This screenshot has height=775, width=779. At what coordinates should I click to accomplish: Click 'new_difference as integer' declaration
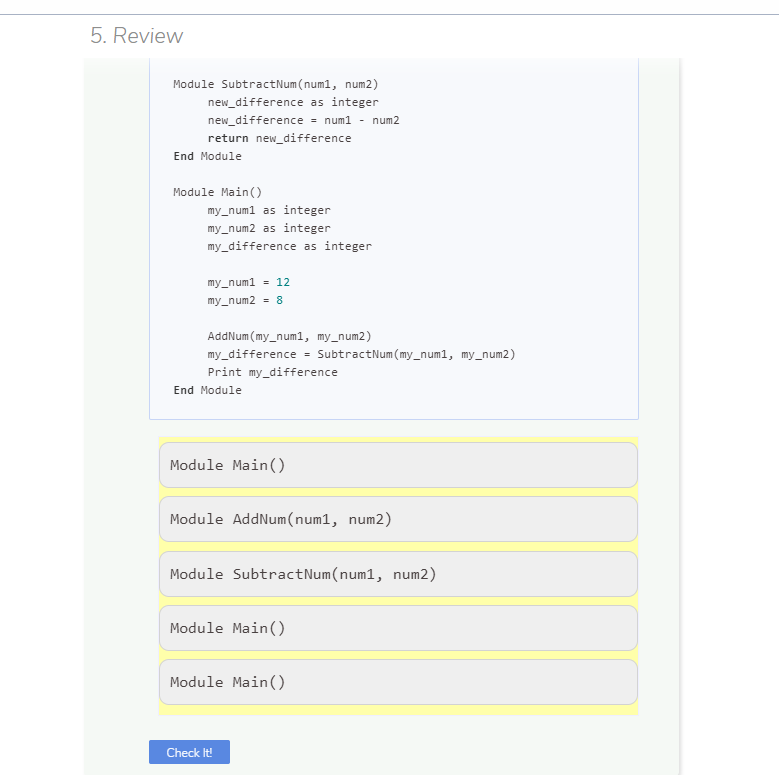[293, 102]
